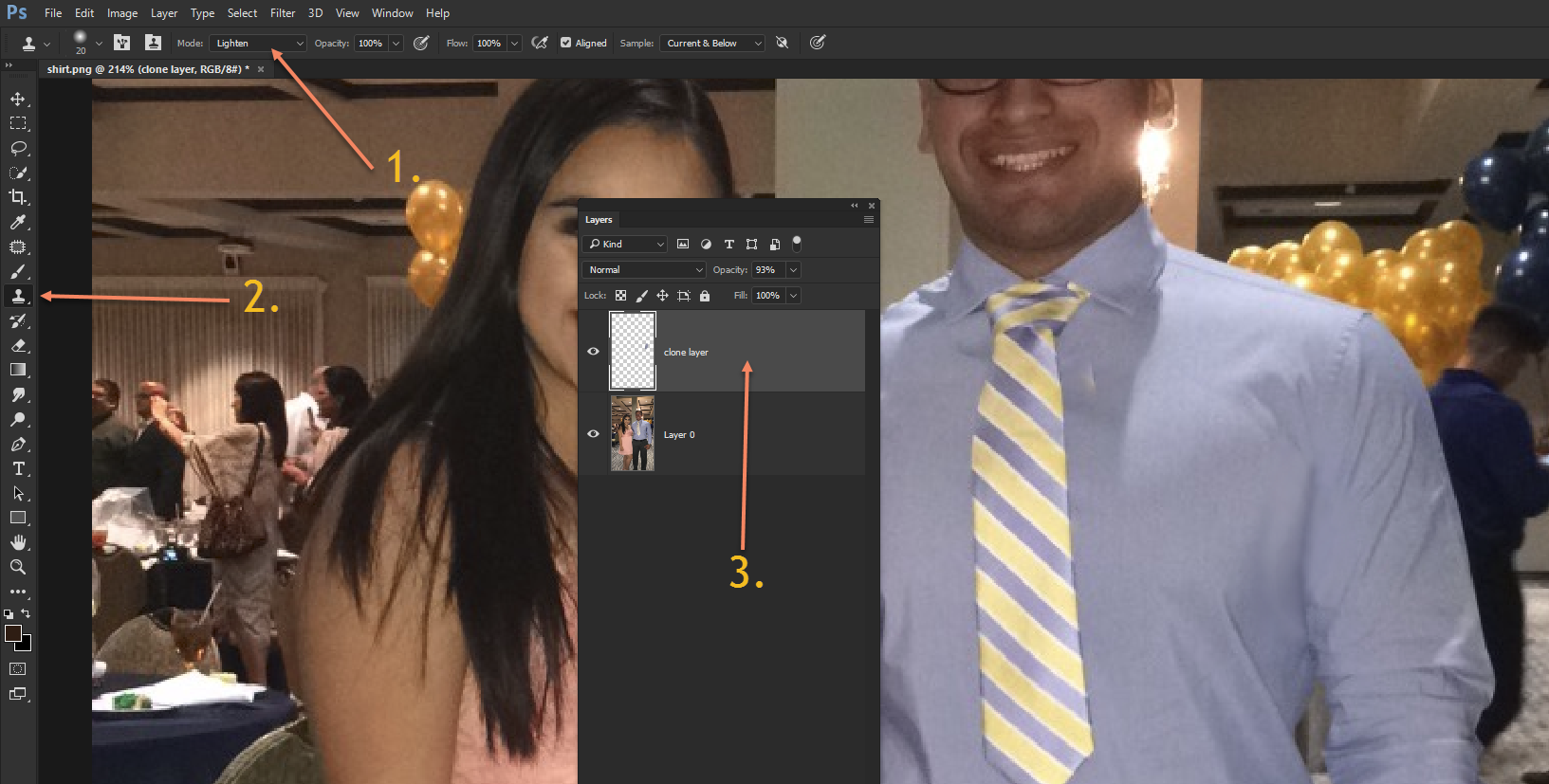Select the Smudge tool

coord(18,394)
